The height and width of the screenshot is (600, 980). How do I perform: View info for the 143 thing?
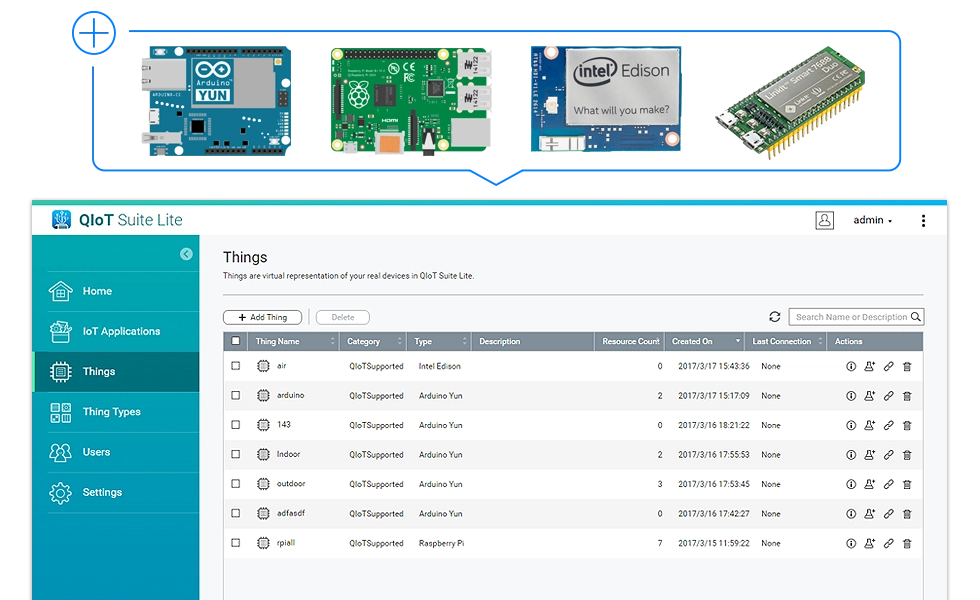click(x=851, y=425)
